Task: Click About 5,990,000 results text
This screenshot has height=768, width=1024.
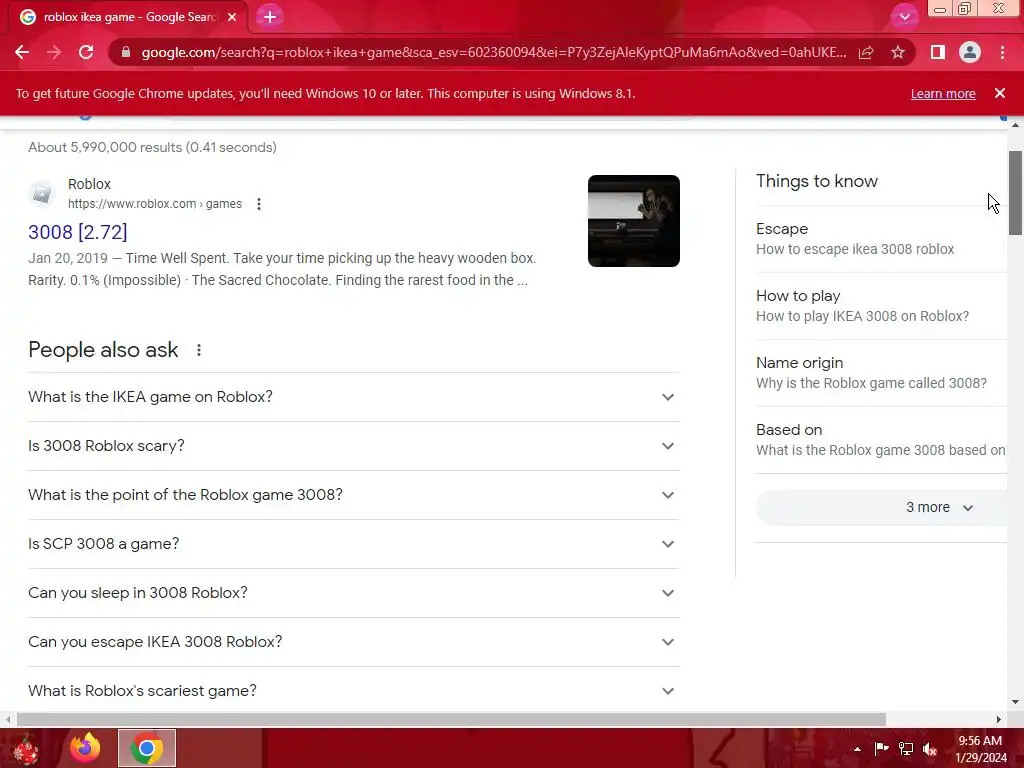Action: (152, 148)
